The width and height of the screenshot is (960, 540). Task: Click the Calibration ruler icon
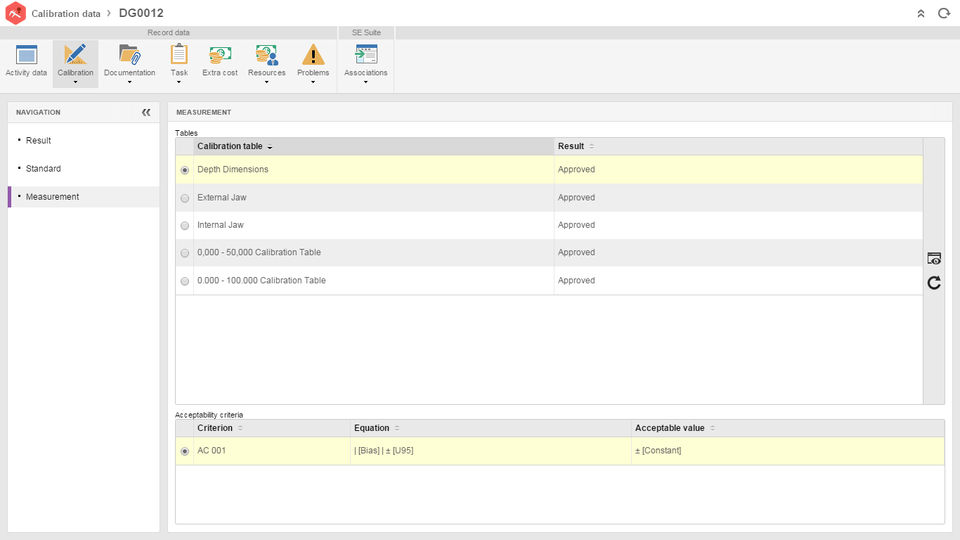click(75, 55)
